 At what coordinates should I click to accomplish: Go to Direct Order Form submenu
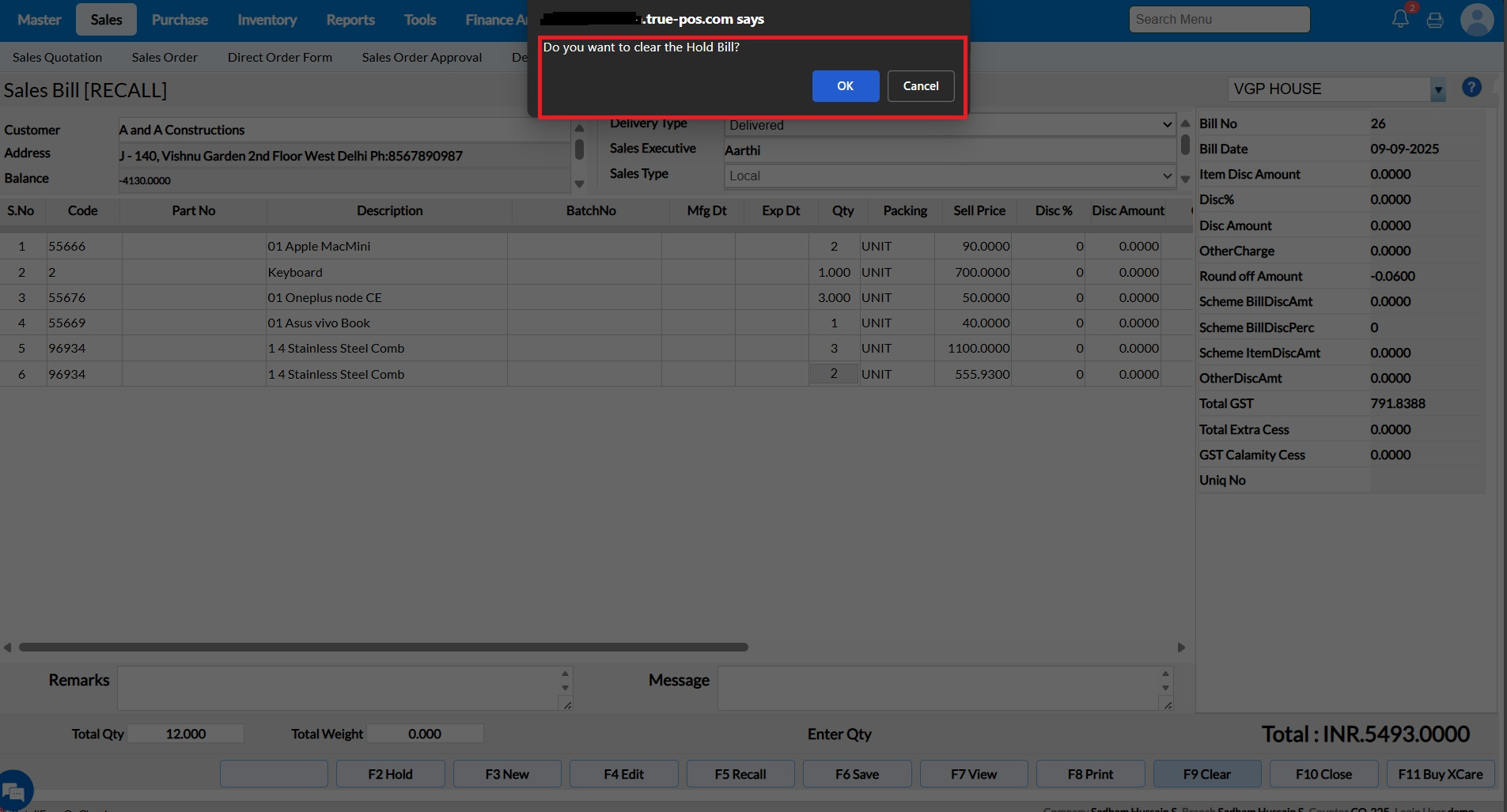pos(280,57)
